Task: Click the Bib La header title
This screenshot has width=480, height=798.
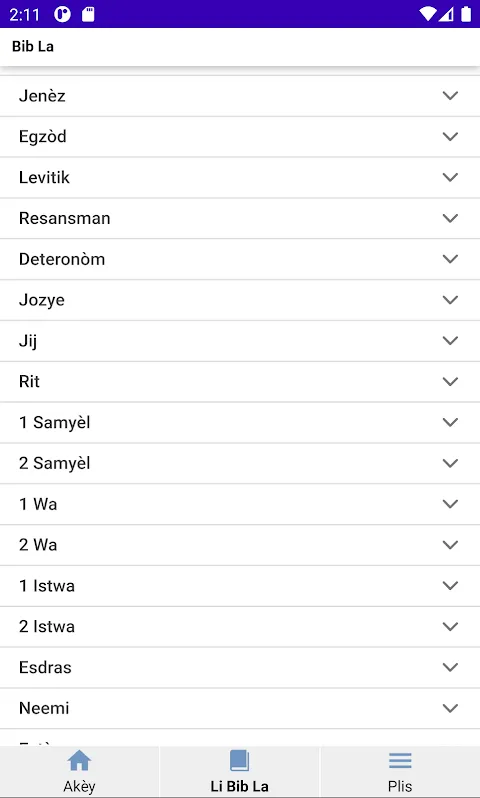Action: (x=33, y=46)
